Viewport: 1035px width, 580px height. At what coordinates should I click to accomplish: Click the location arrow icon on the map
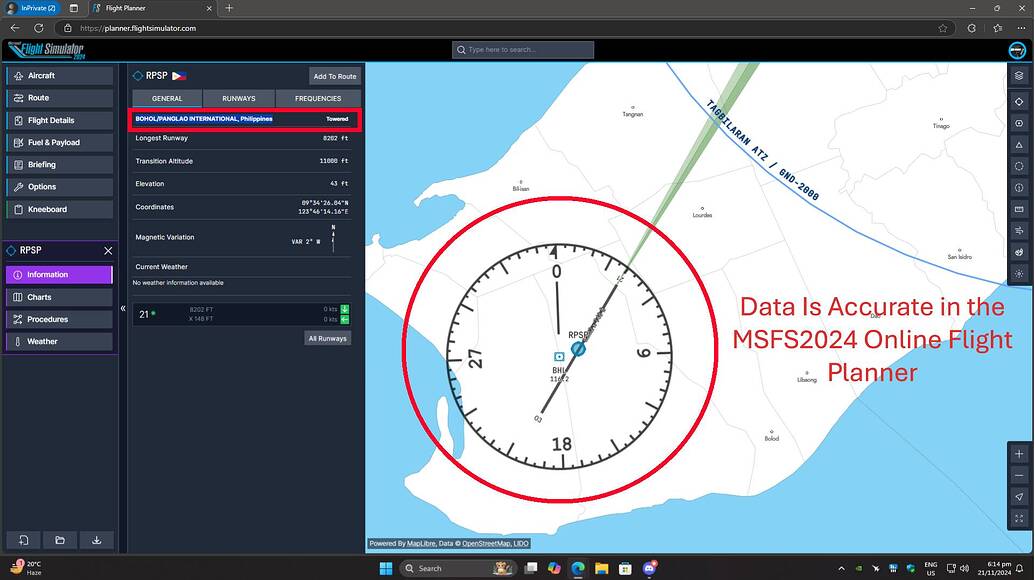coord(1018,497)
